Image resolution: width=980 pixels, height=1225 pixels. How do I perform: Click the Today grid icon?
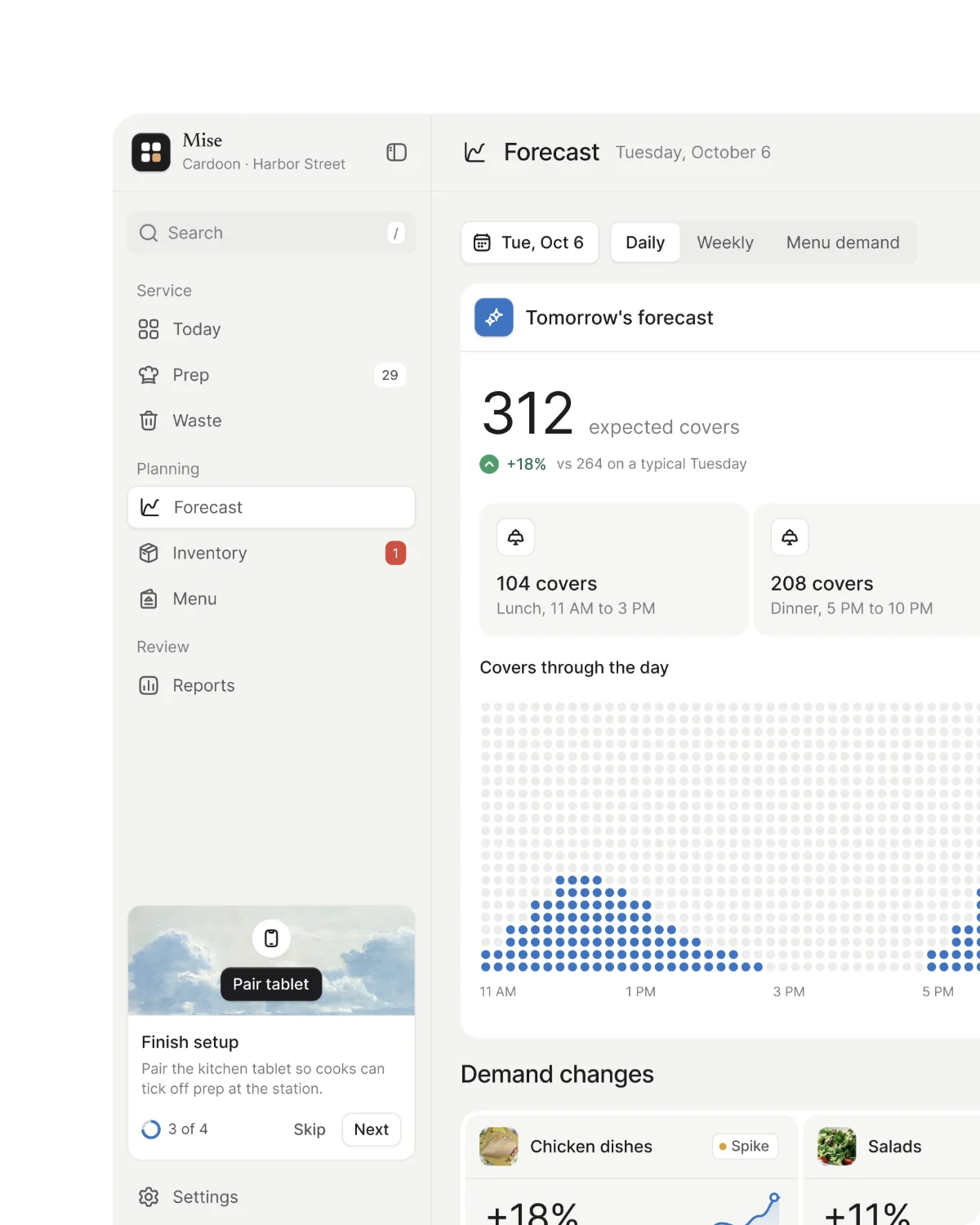coord(149,329)
